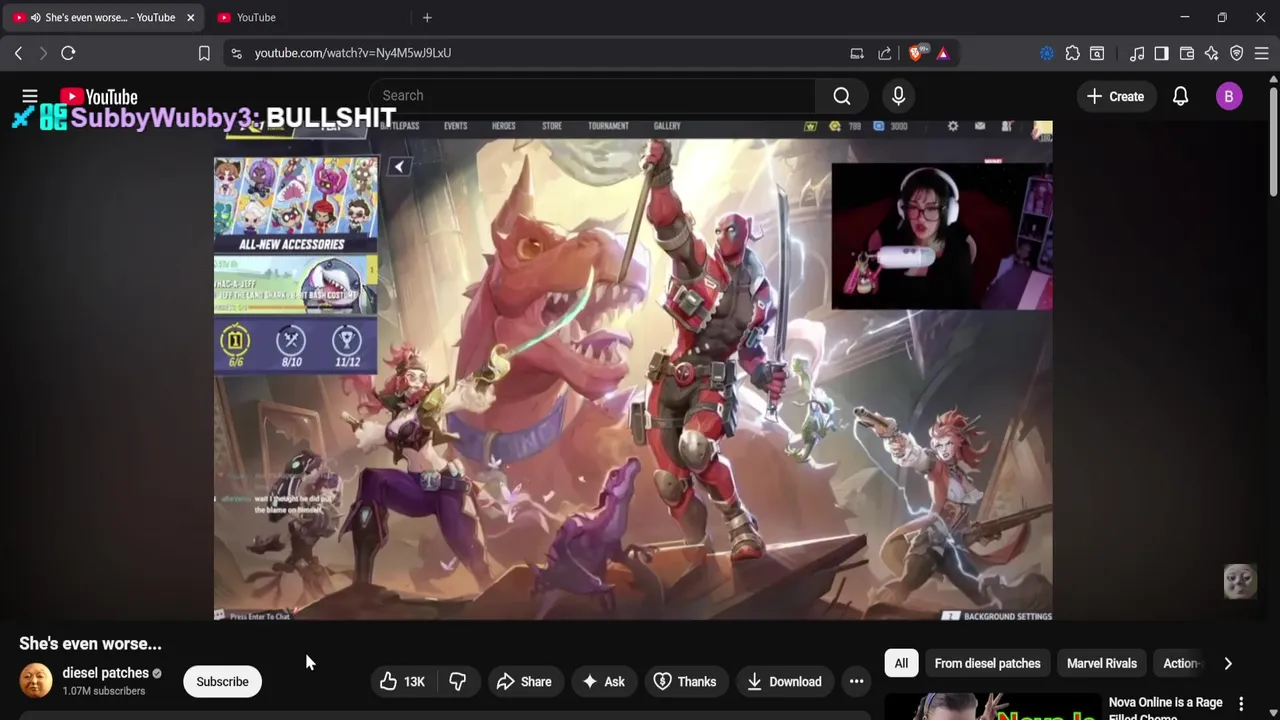The height and width of the screenshot is (720, 1280).
Task: Click the address bar URL
Action: pos(353,53)
